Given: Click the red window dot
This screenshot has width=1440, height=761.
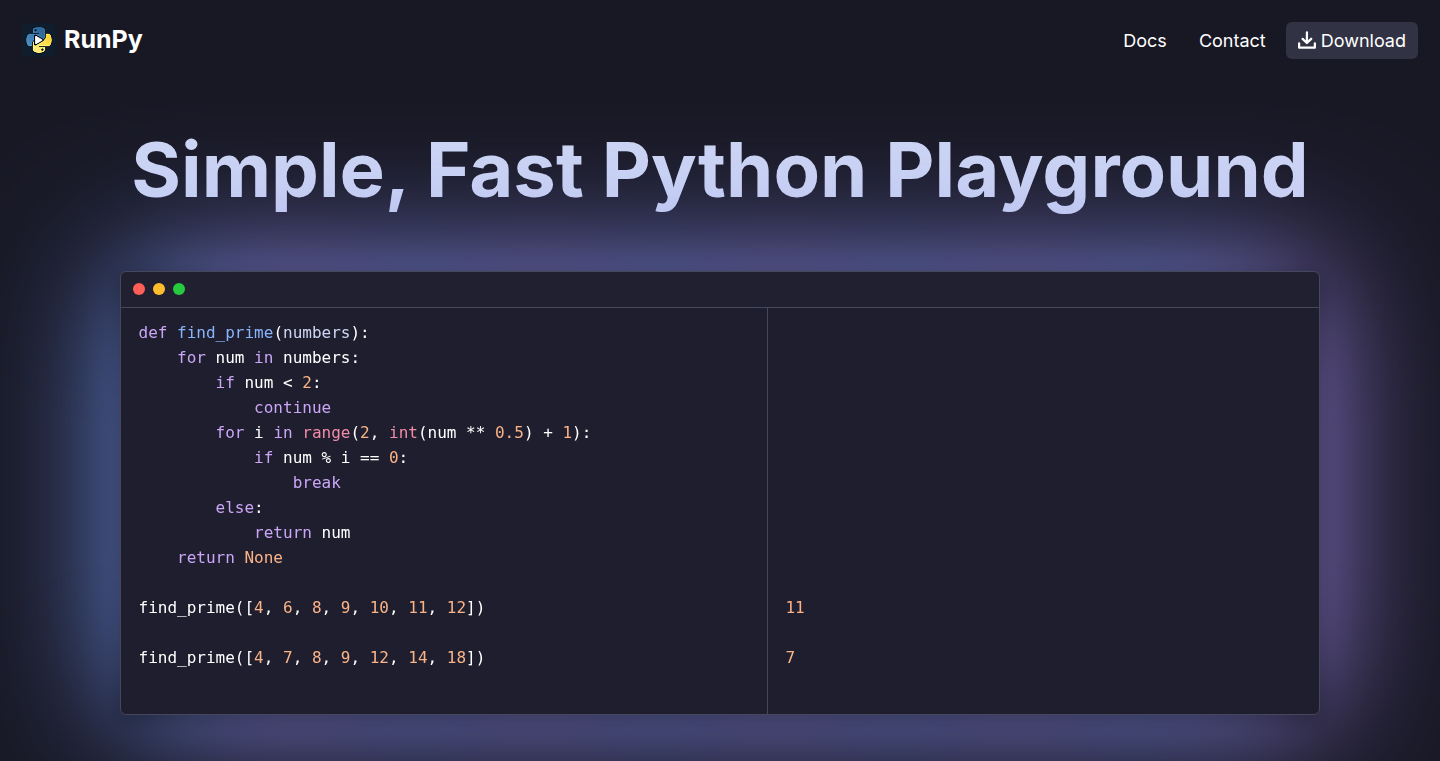Looking at the screenshot, I should 139,289.
